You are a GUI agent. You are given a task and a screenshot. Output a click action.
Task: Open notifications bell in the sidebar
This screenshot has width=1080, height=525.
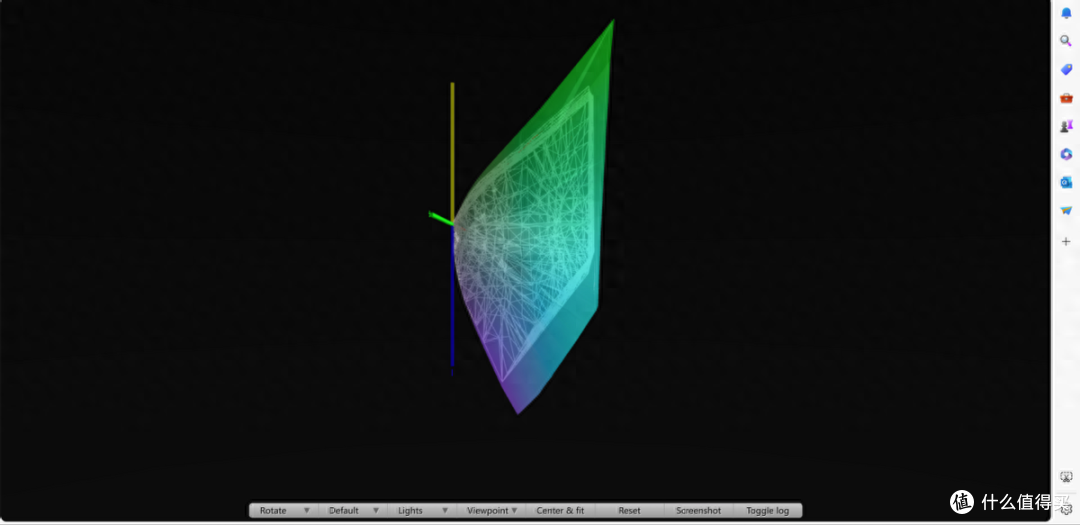point(1066,13)
